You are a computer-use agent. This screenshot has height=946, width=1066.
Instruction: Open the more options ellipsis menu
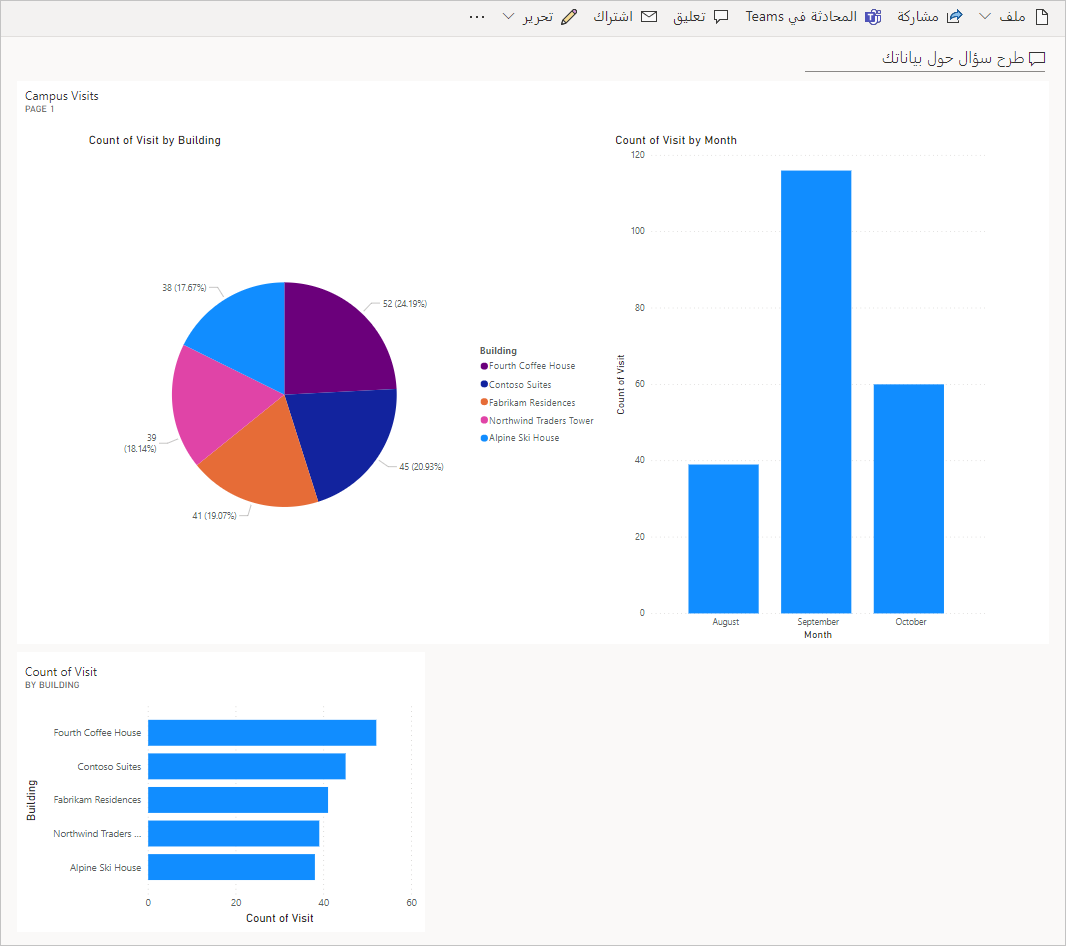click(477, 17)
